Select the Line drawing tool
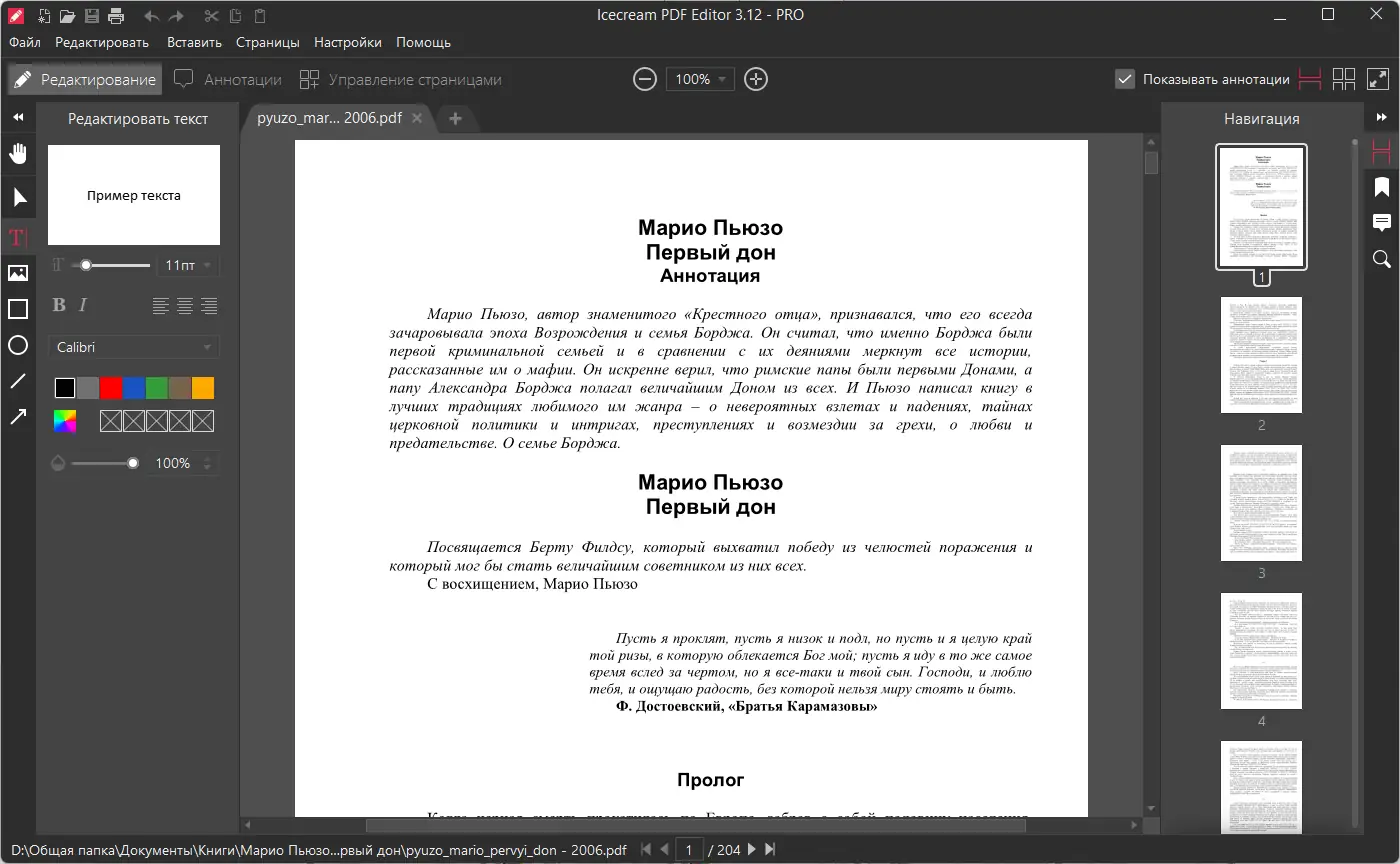 pos(18,381)
